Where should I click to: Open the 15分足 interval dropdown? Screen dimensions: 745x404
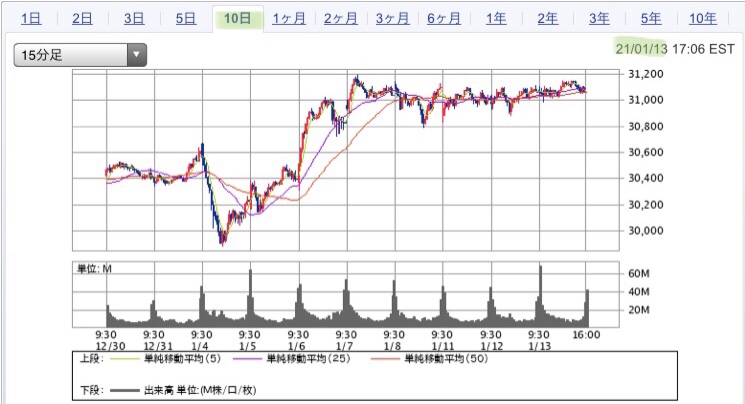80,55
